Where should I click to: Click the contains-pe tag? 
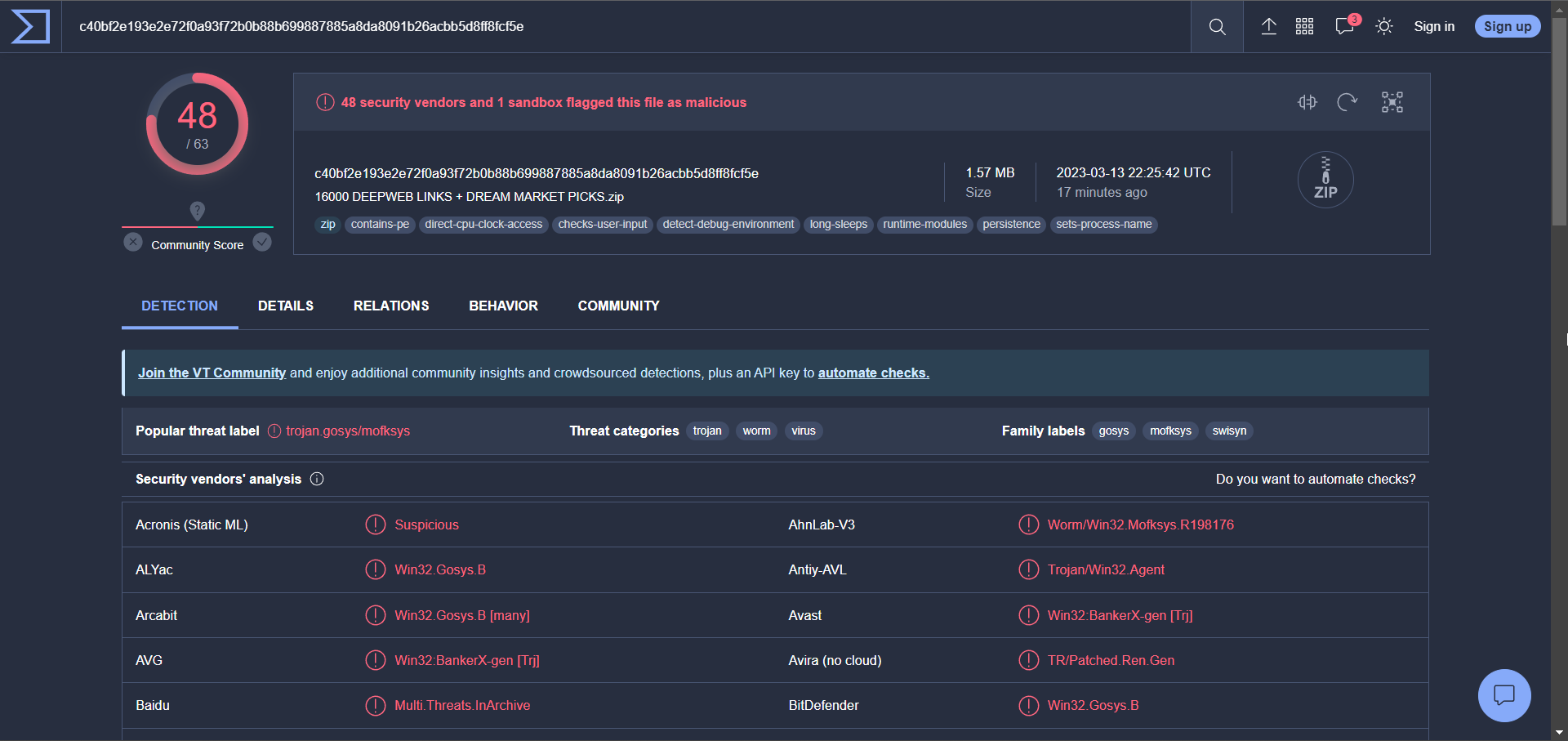point(380,225)
